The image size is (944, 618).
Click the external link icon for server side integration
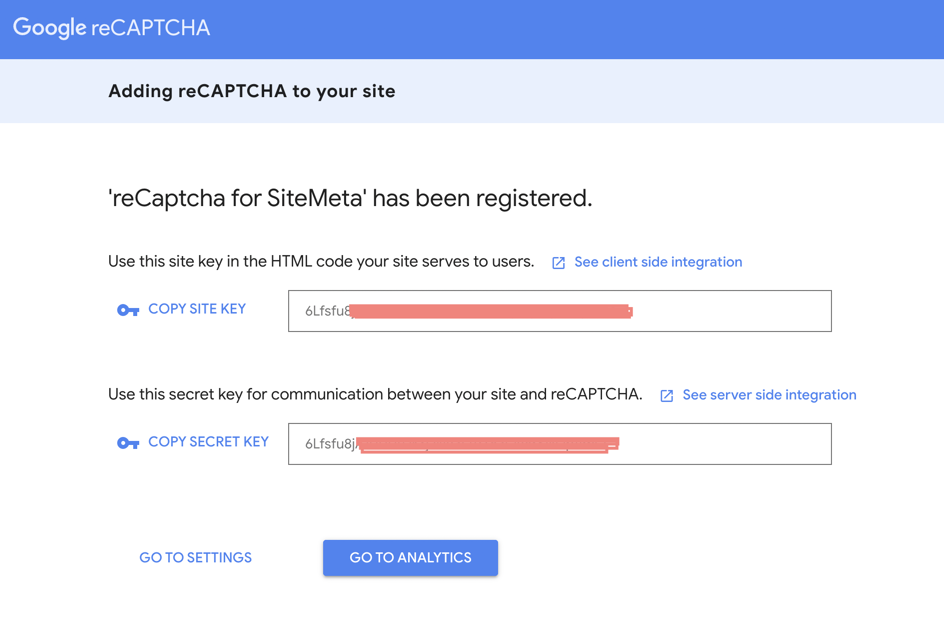[x=666, y=396]
